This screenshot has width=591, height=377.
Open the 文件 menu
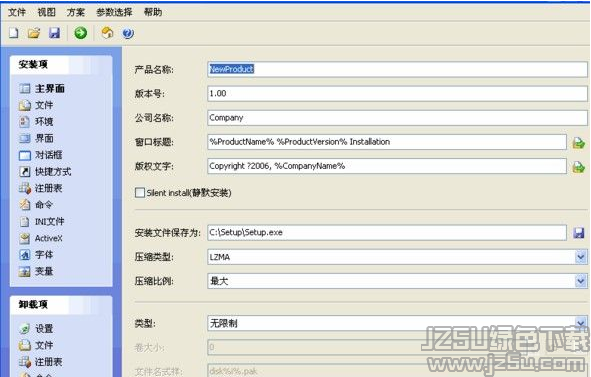pyautogui.click(x=17, y=12)
